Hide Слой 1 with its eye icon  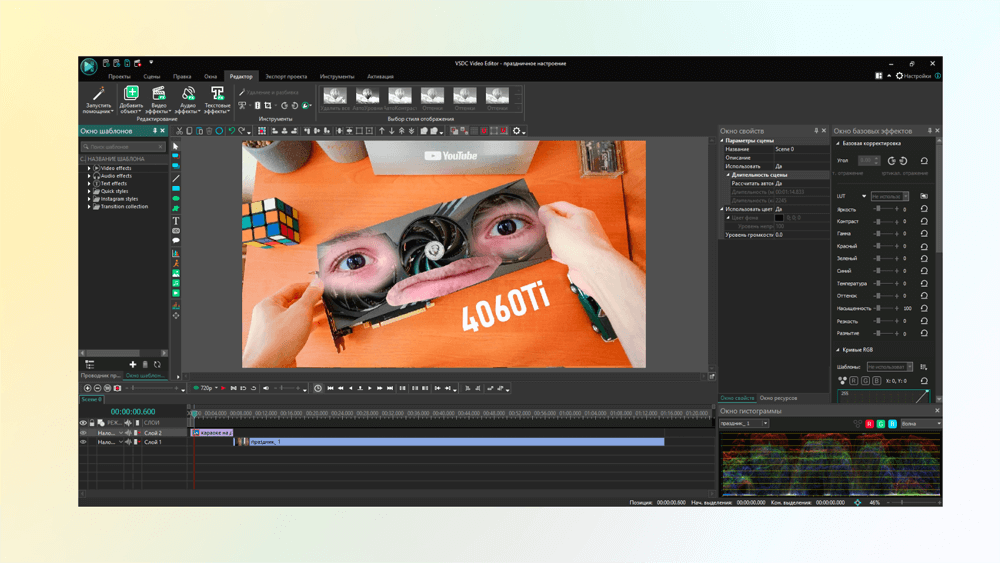tap(83, 442)
